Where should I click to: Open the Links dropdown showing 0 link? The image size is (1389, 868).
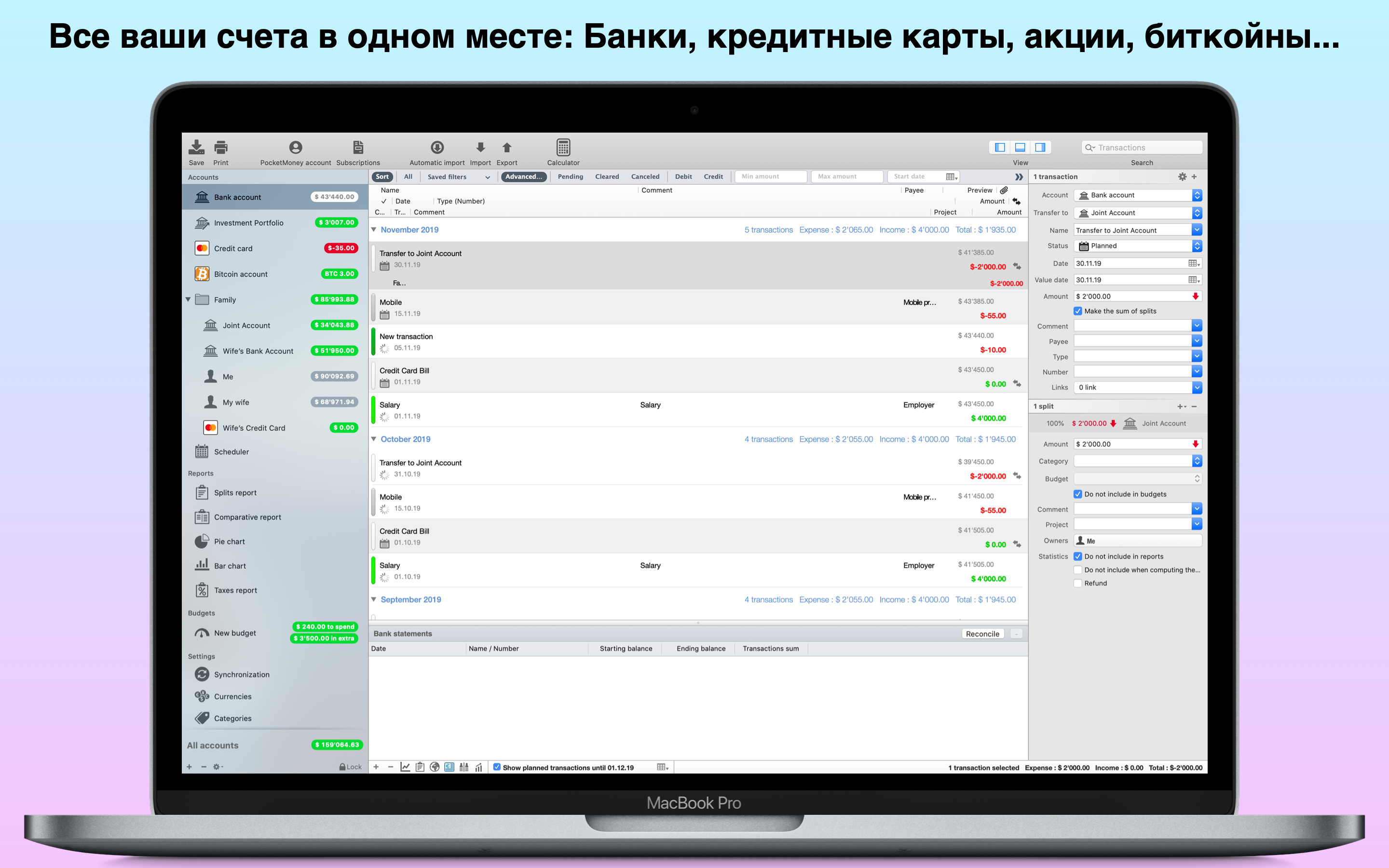pos(1138,388)
